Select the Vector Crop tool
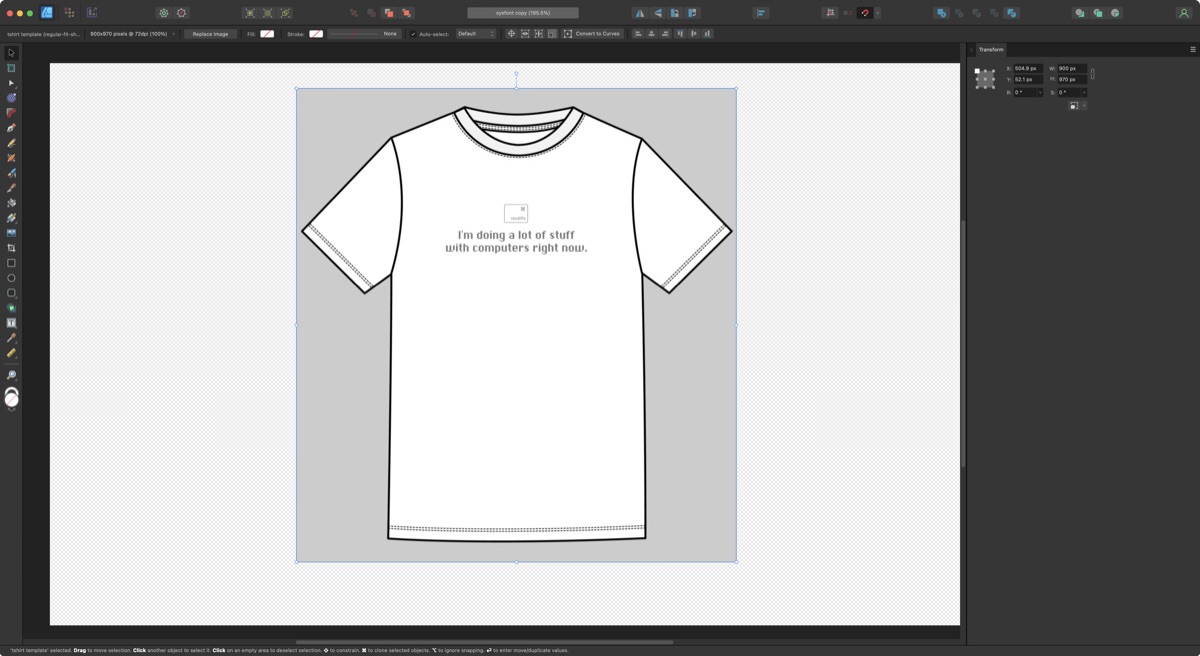This screenshot has height=656, width=1200. point(11,245)
